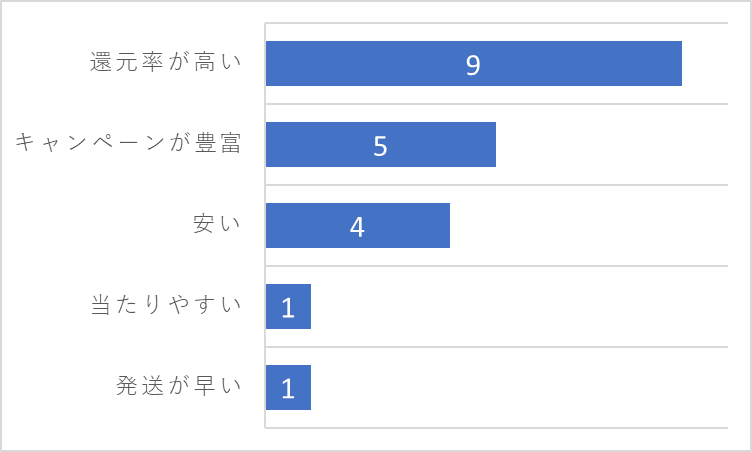This screenshot has width=752, height=452.
Task: Click empty plot area right of 発送が早い bar
Action: (519, 388)
